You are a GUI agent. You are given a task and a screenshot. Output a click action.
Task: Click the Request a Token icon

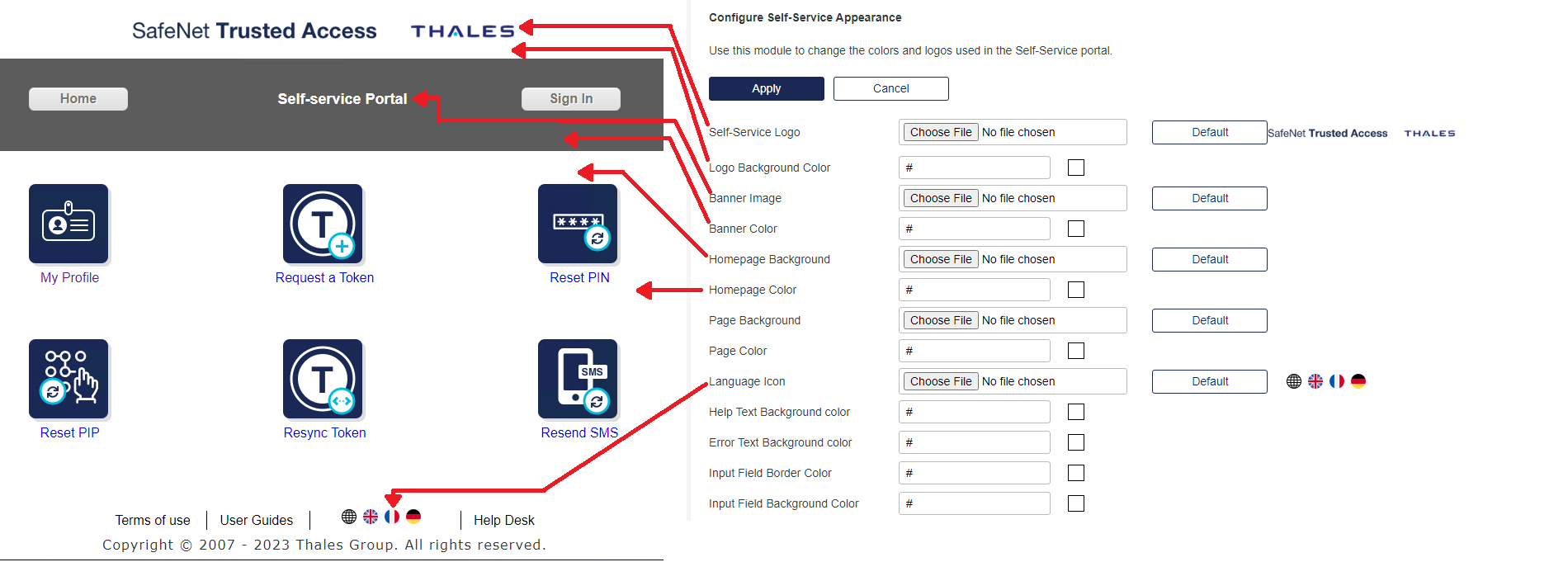[x=323, y=224]
